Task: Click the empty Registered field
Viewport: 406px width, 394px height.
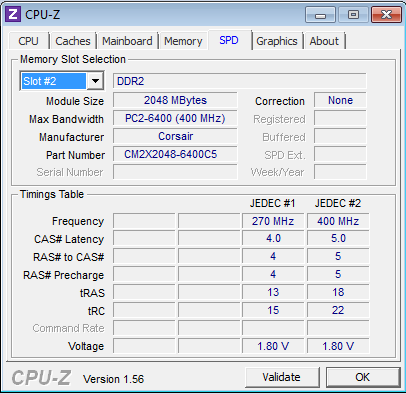Action: click(340, 118)
